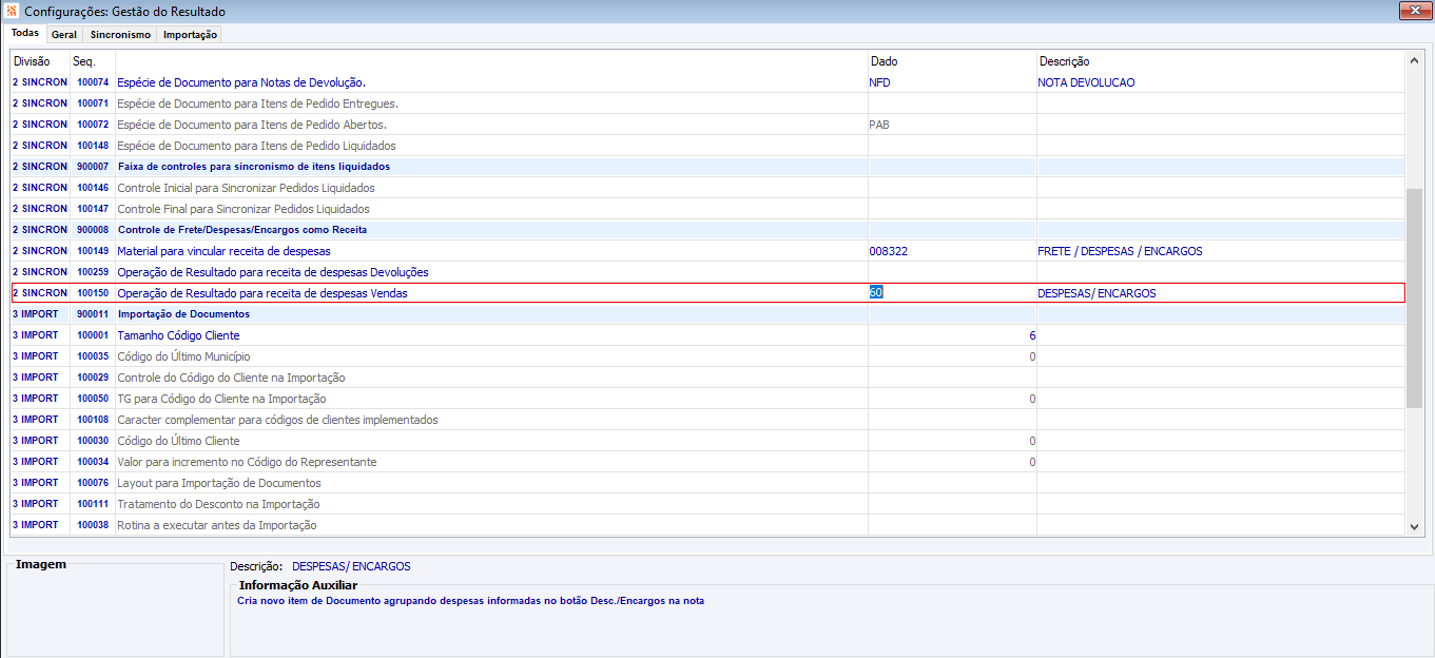The image size is (1435, 658).
Task: Select 'TG para Código do Cliente na Importação'
Action: pyautogui.click(x=707, y=398)
